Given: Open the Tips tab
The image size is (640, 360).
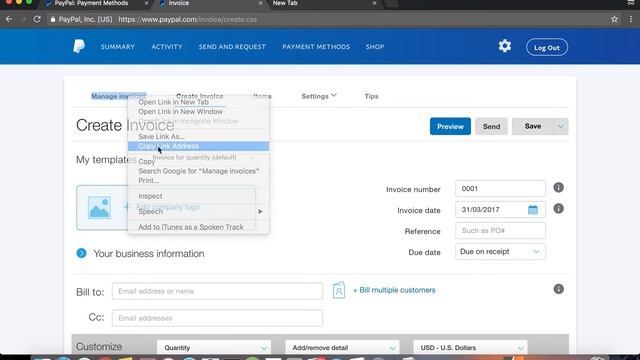Looking at the screenshot, I should pyautogui.click(x=371, y=96).
